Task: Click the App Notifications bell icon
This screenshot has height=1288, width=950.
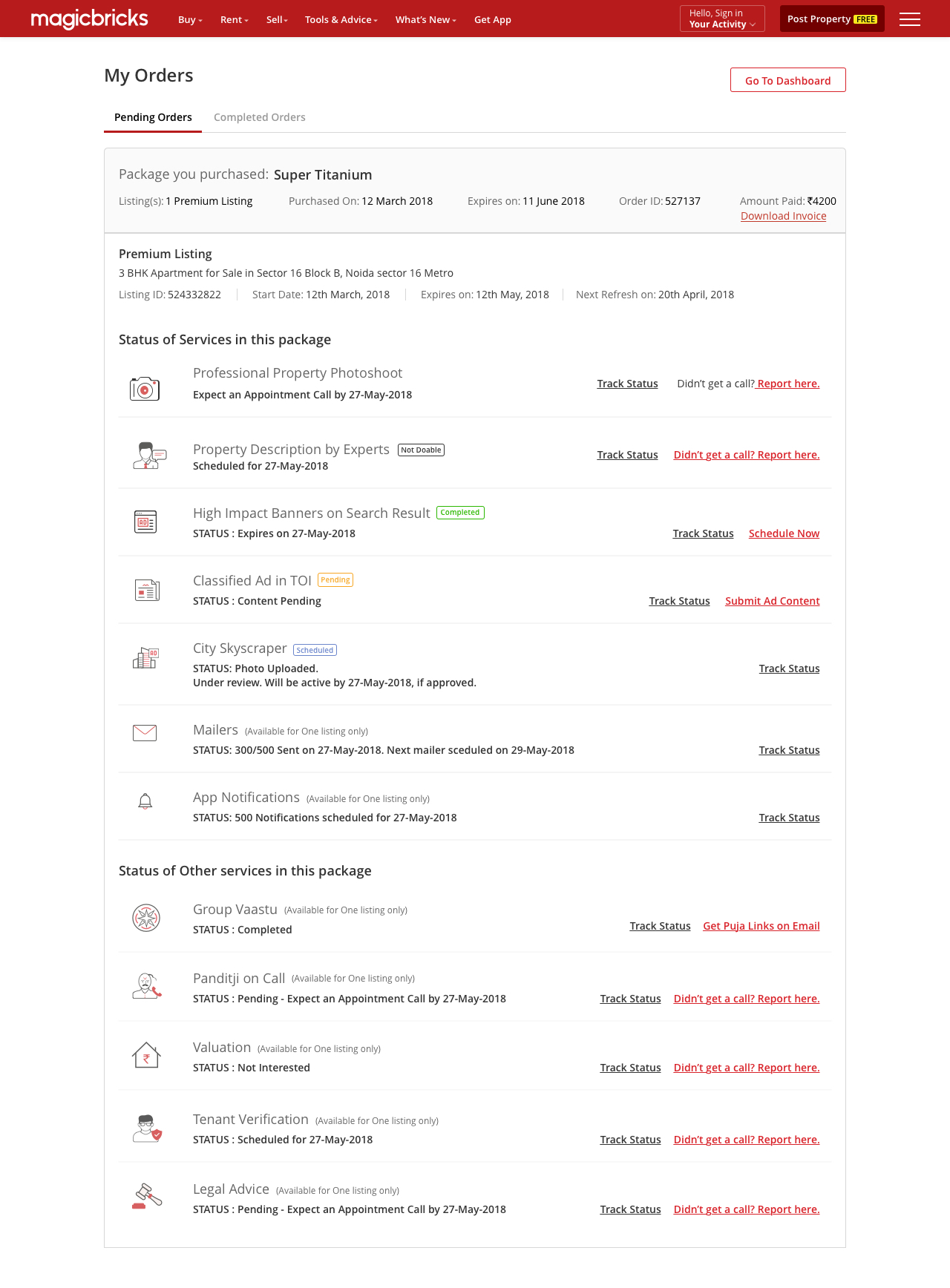Action: point(145,801)
